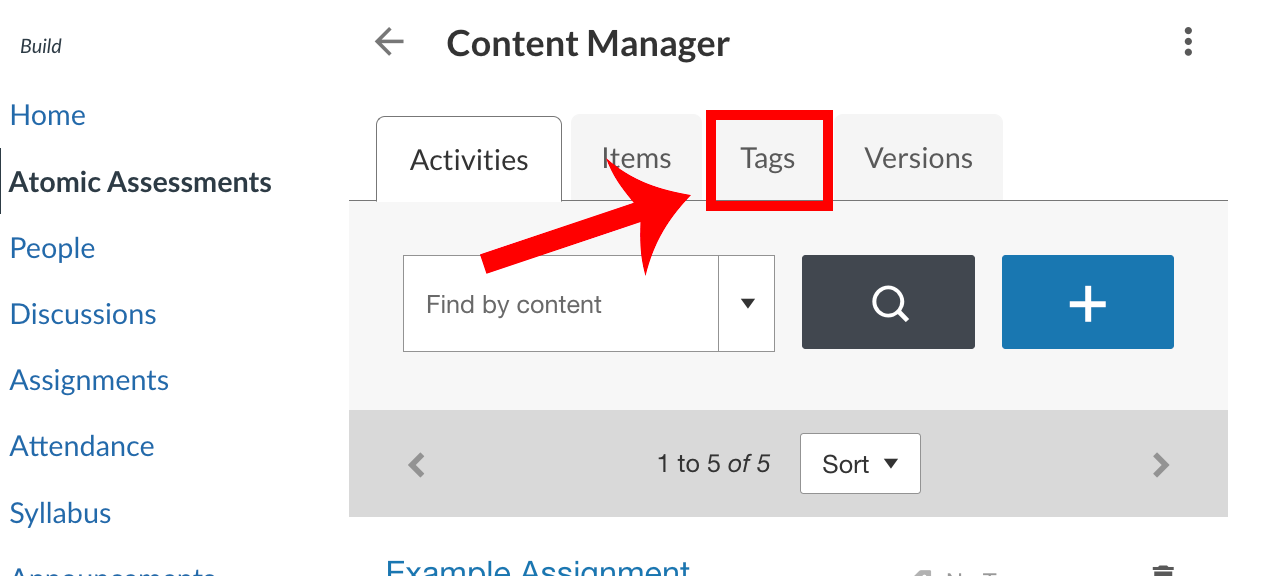The width and height of the screenshot is (1282, 576).
Task: Go to the next page with right chevron
Action: pos(1160,464)
